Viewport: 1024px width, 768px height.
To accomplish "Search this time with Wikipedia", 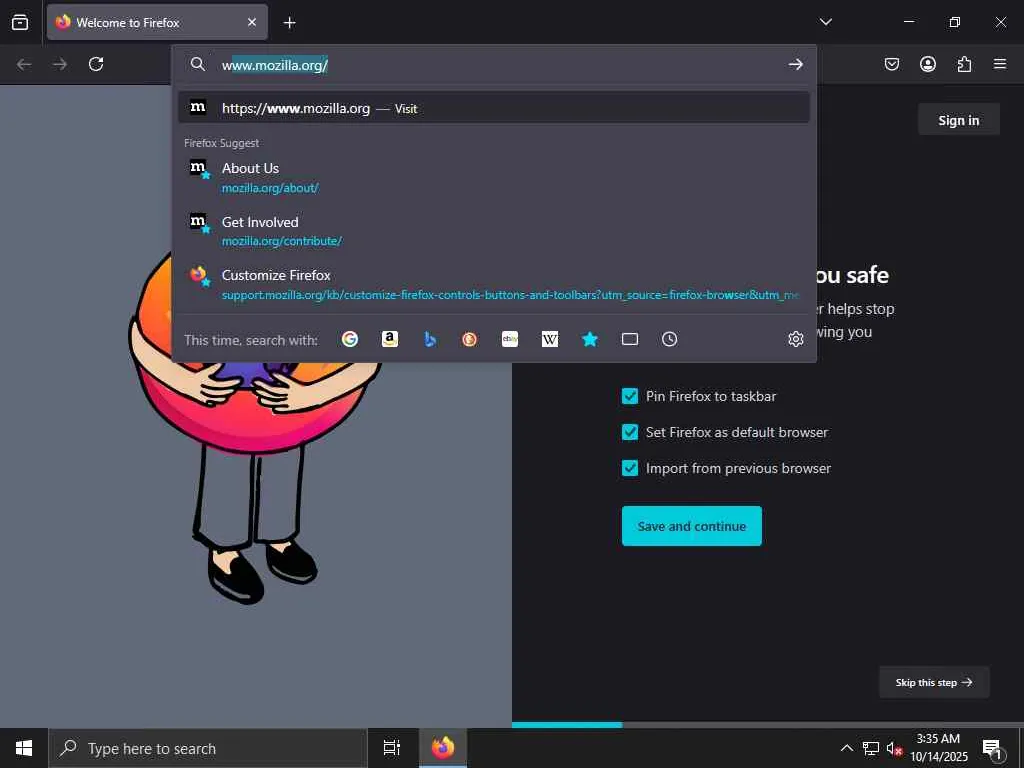I will click(x=550, y=339).
